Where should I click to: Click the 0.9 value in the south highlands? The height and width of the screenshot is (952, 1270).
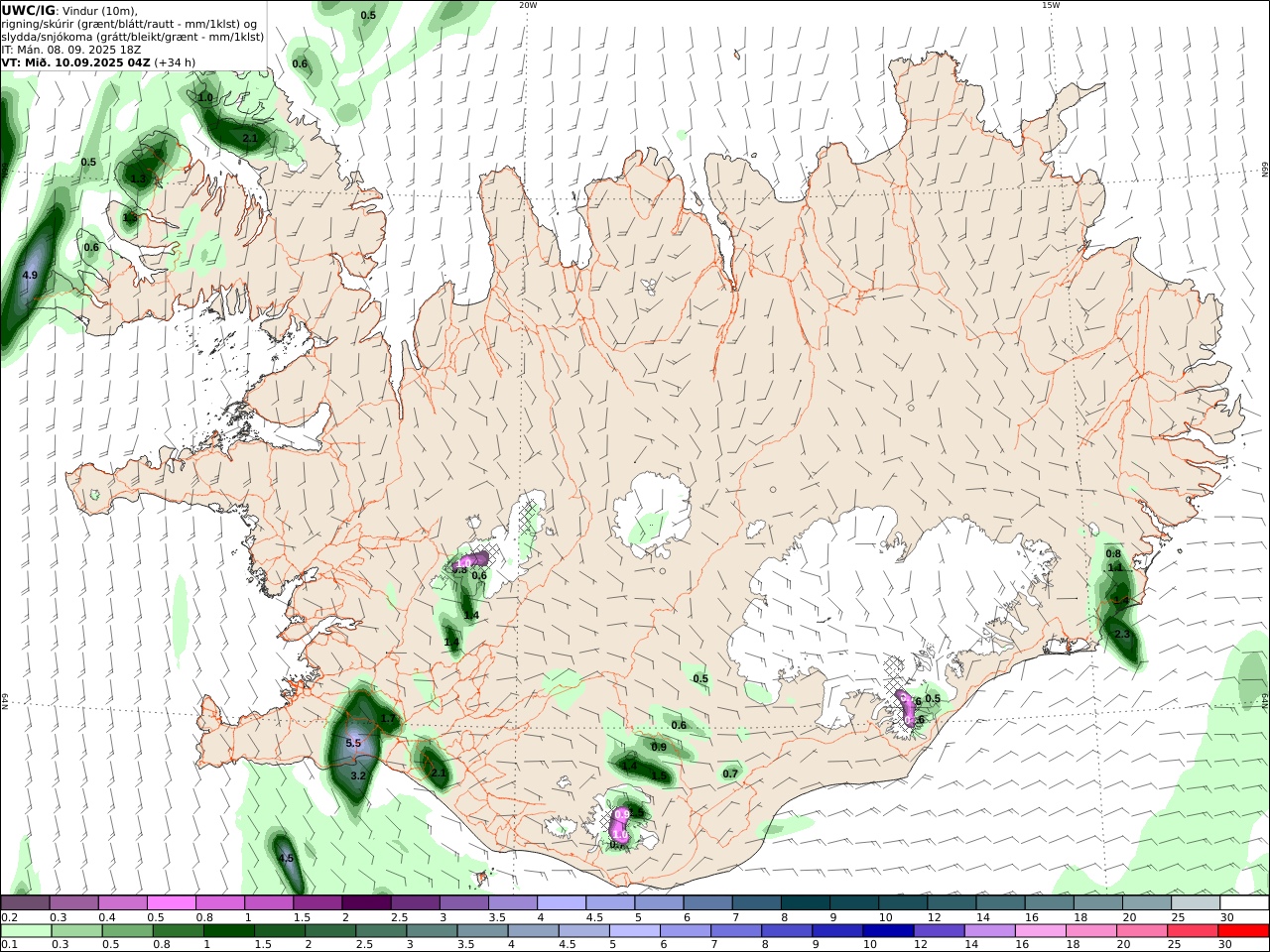659,747
